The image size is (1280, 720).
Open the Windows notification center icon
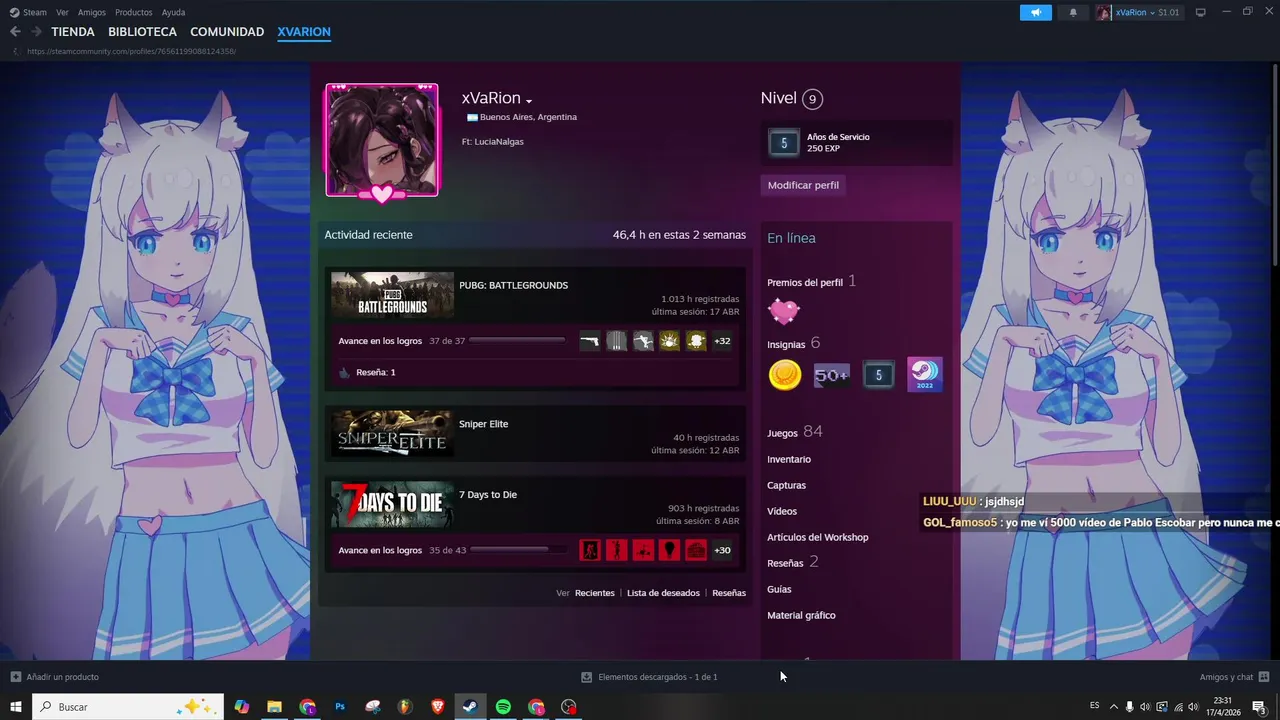[x=1259, y=707]
